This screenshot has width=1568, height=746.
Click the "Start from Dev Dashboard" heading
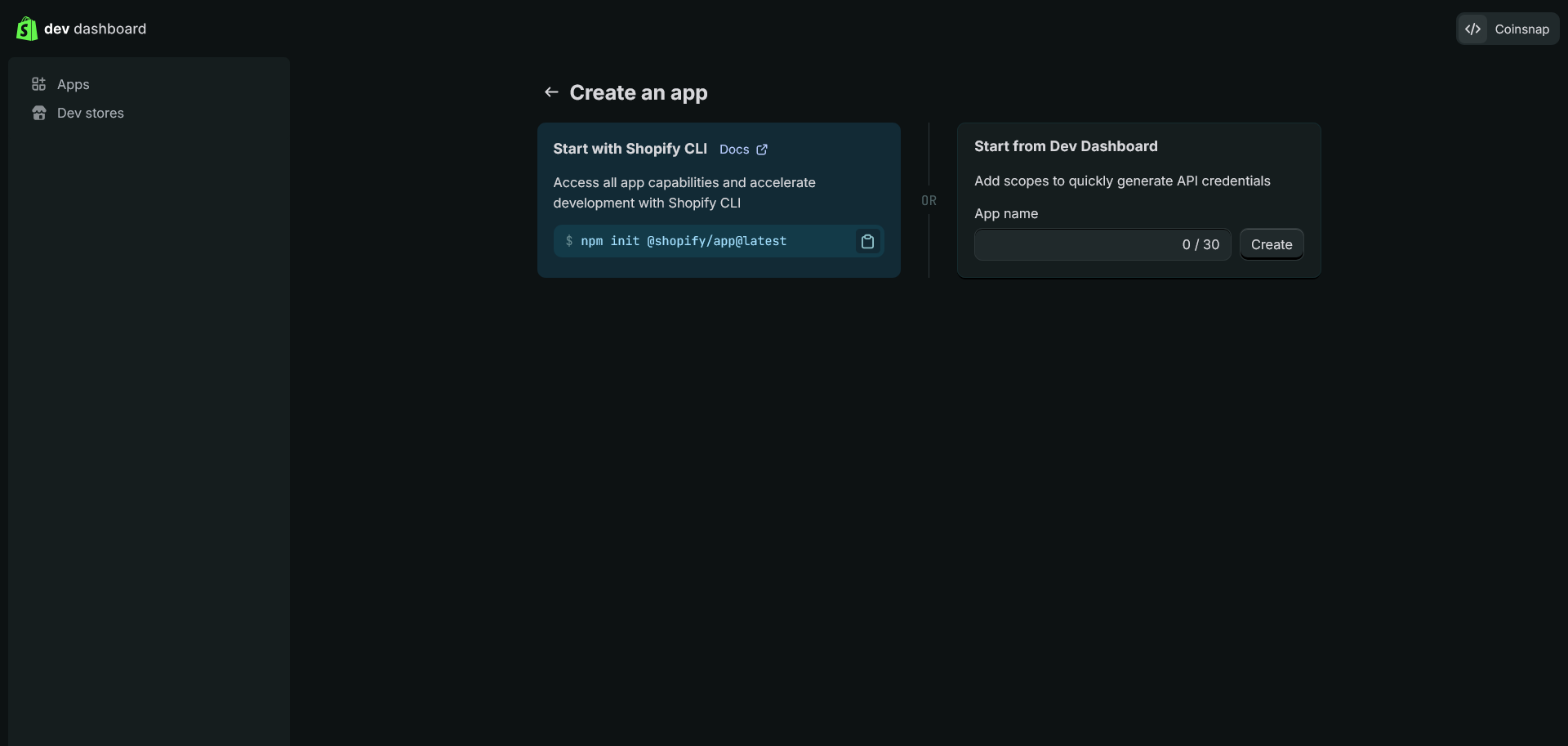[1066, 146]
